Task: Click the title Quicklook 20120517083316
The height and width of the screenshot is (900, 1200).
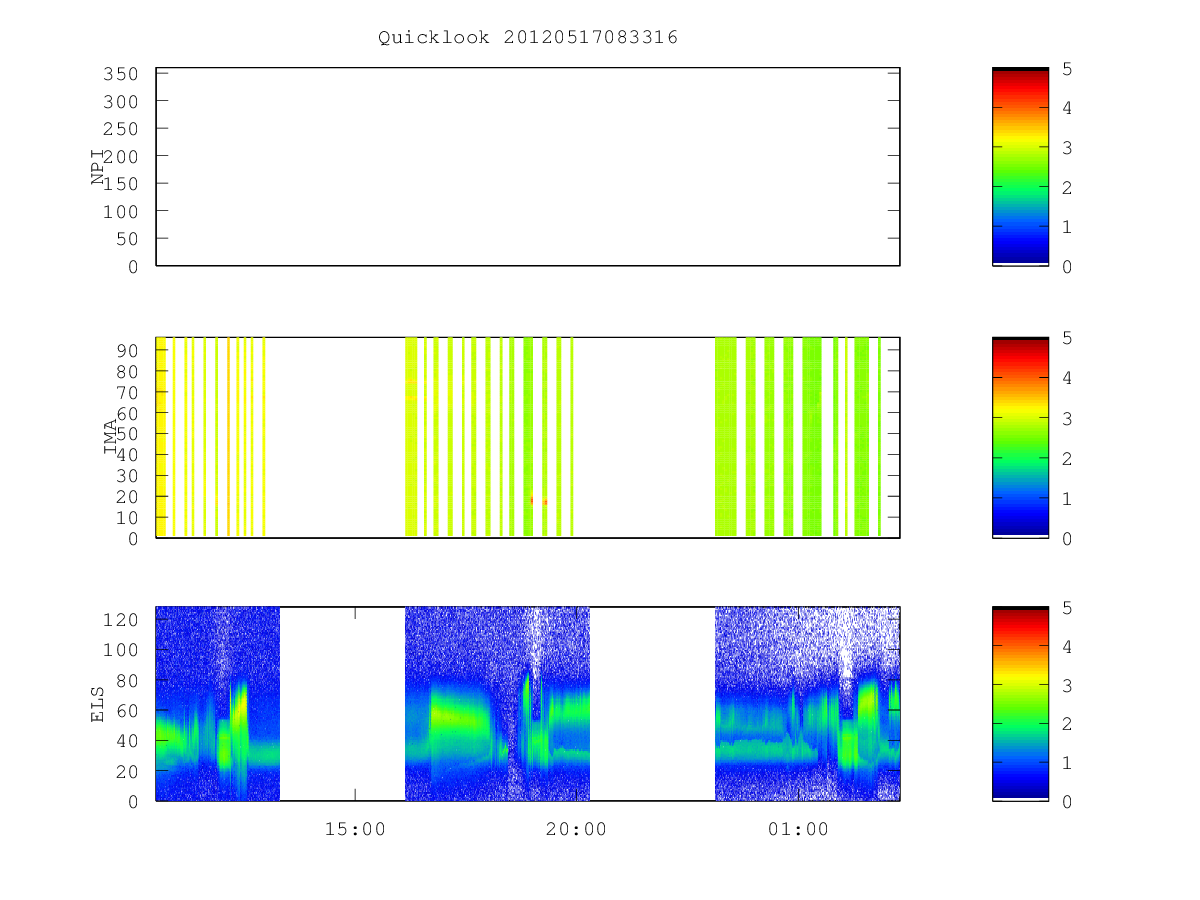Action: click(x=528, y=38)
